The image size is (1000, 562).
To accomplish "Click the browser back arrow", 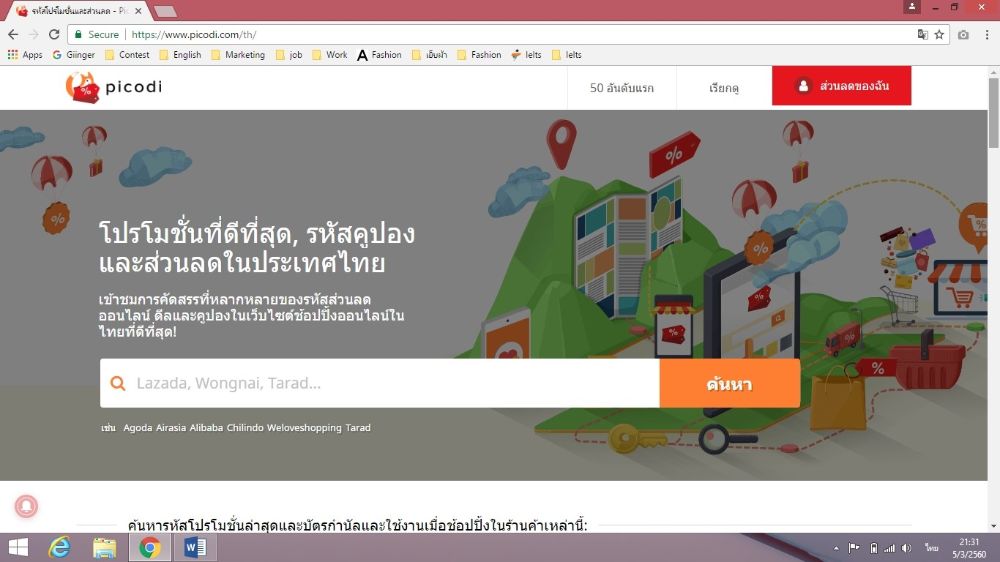I will pyautogui.click(x=13, y=34).
